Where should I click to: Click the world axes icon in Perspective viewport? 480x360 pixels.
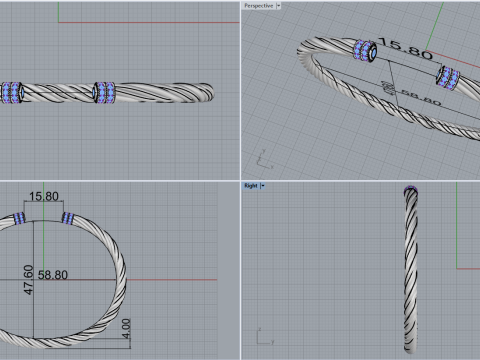click(x=265, y=159)
